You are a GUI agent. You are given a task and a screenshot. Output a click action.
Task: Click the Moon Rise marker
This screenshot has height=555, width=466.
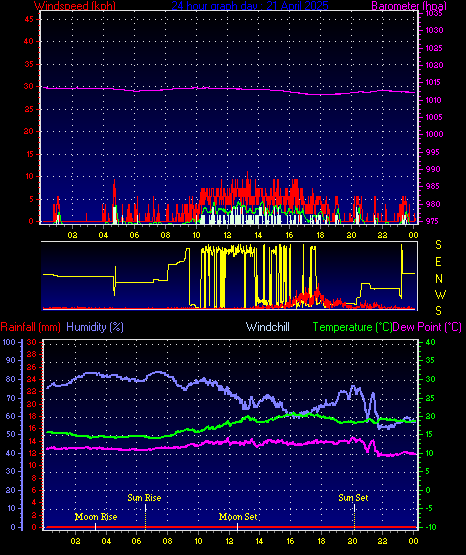[96, 517]
